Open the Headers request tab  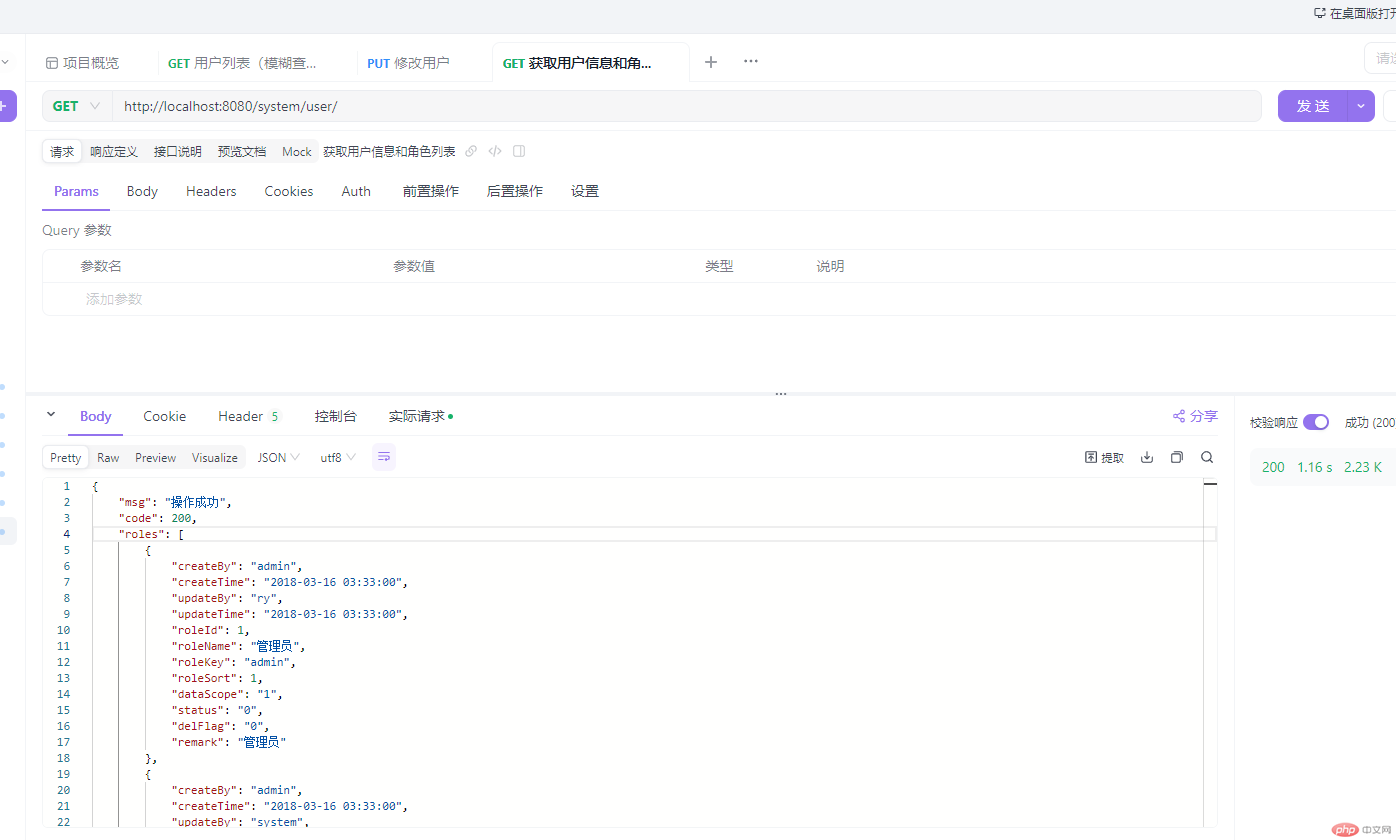[x=211, y=191]
